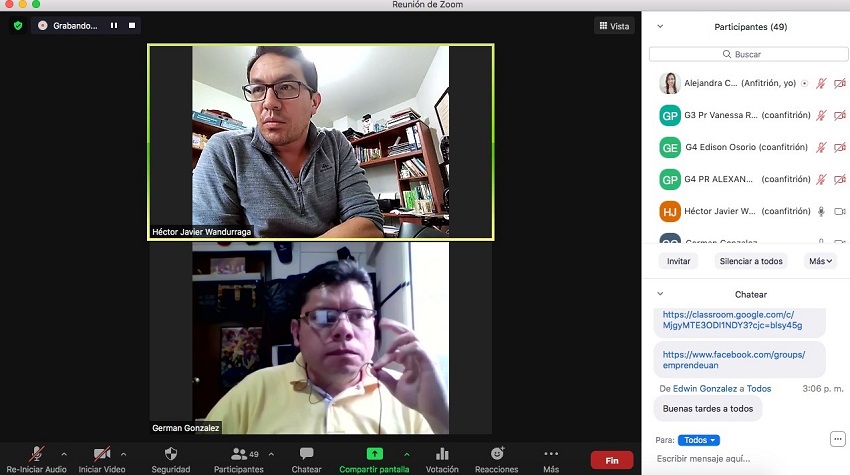Open the Más dropdown in participants panel
This screenshot has width=850, height=475.
point(820,261)
